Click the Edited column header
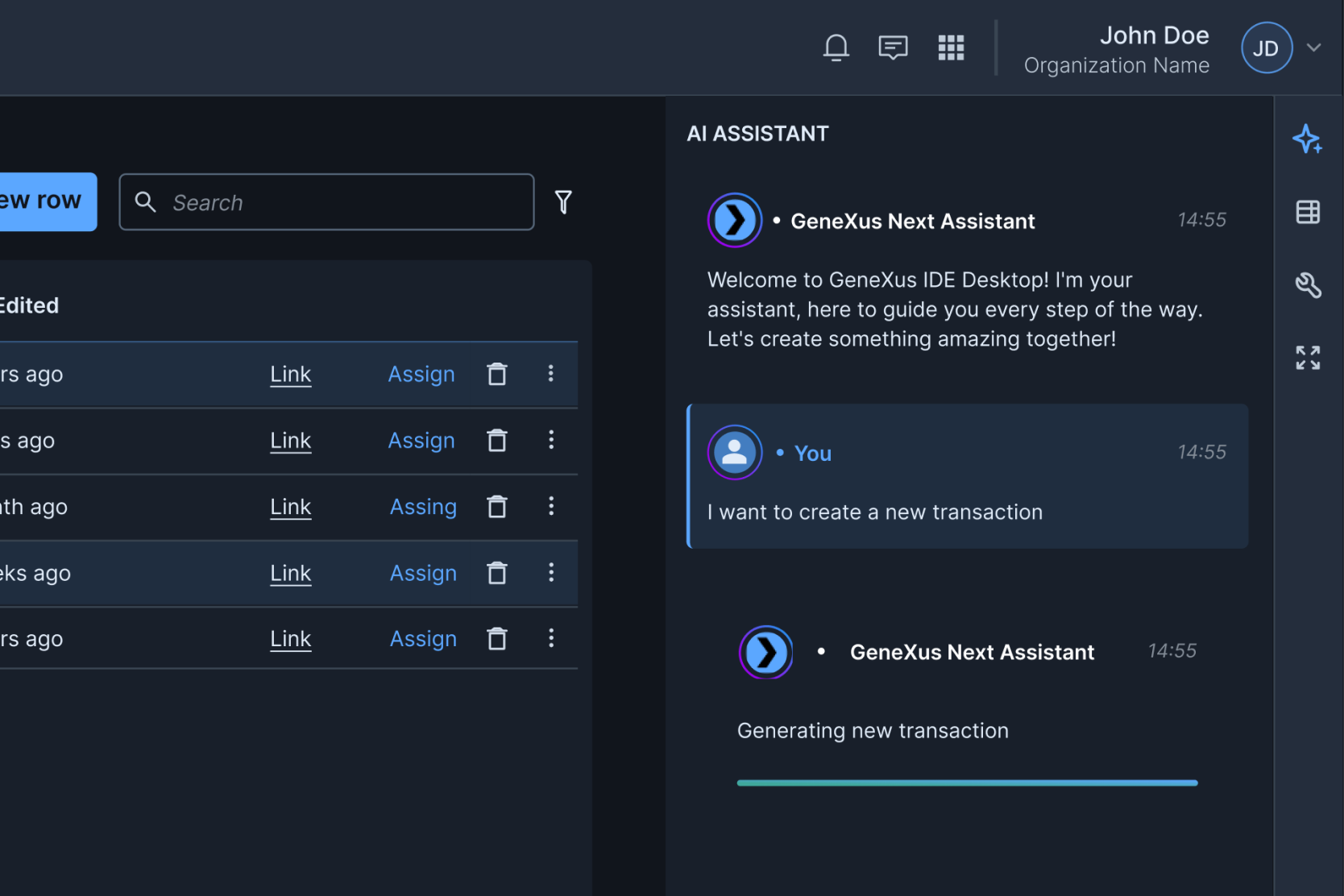The width and height of the screenshot is (1344, 896). pos(30,305)
